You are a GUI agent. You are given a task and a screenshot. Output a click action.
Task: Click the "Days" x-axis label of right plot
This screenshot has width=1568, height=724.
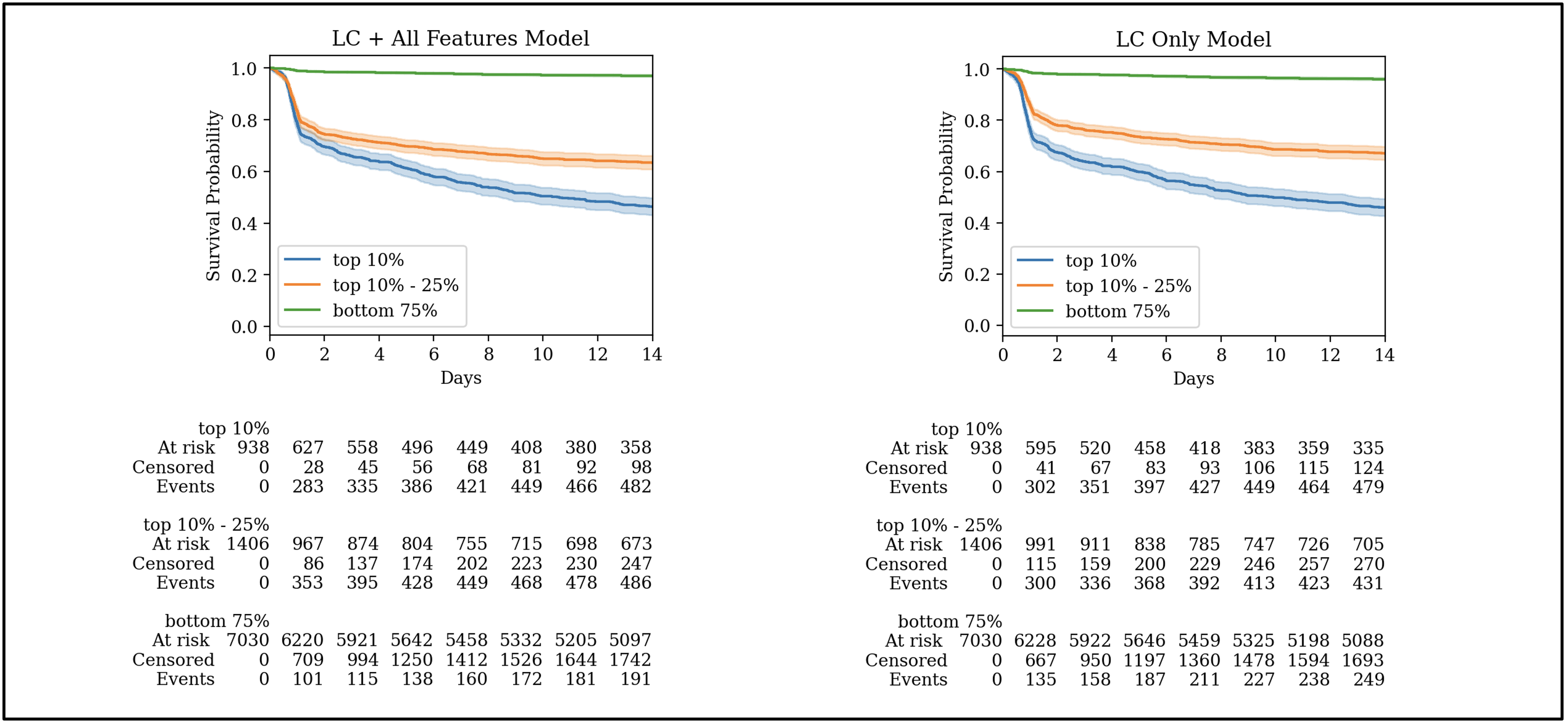[x=1193, y=378]
